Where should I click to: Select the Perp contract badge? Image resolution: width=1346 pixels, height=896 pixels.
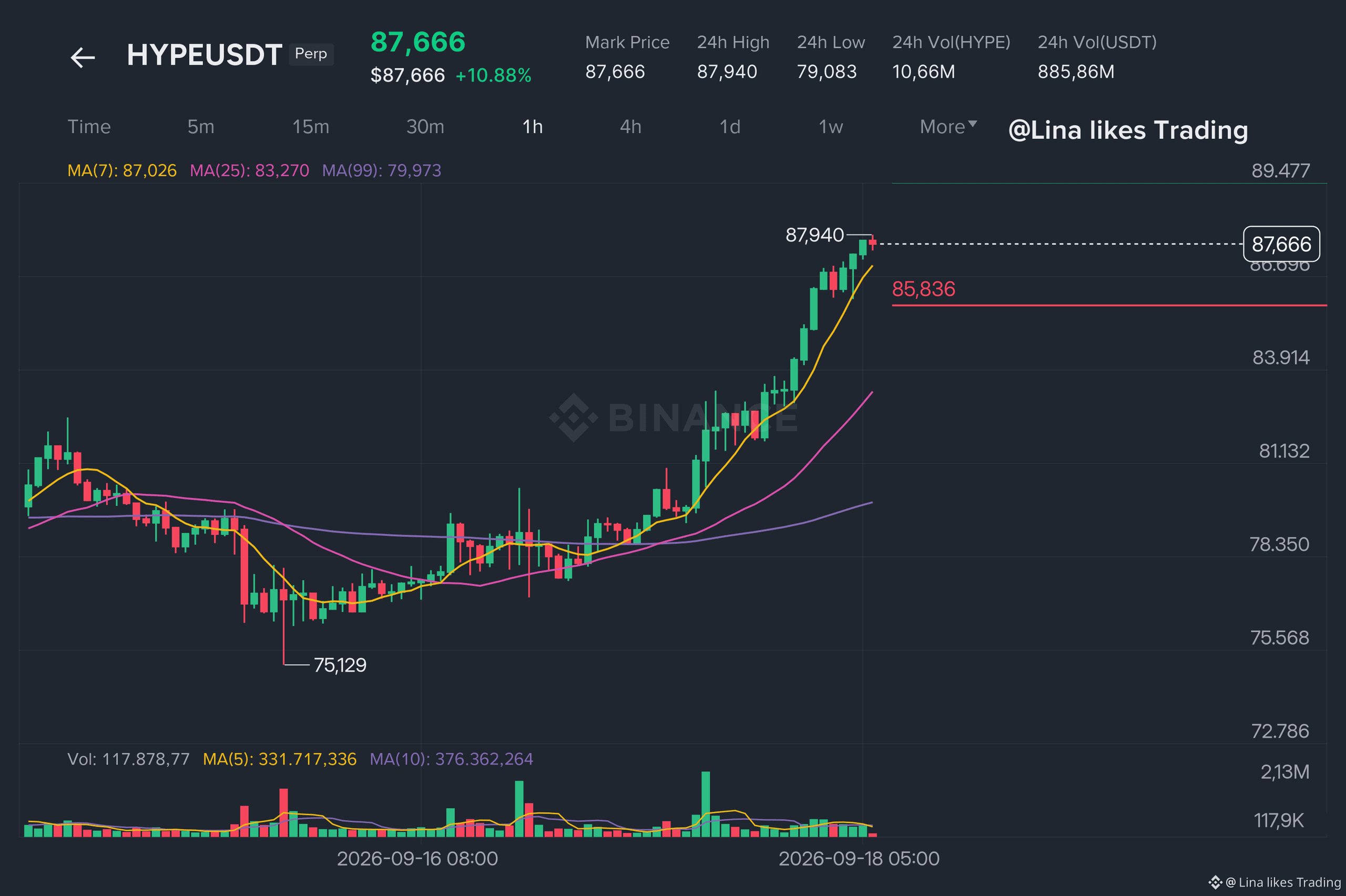point(311,54)
